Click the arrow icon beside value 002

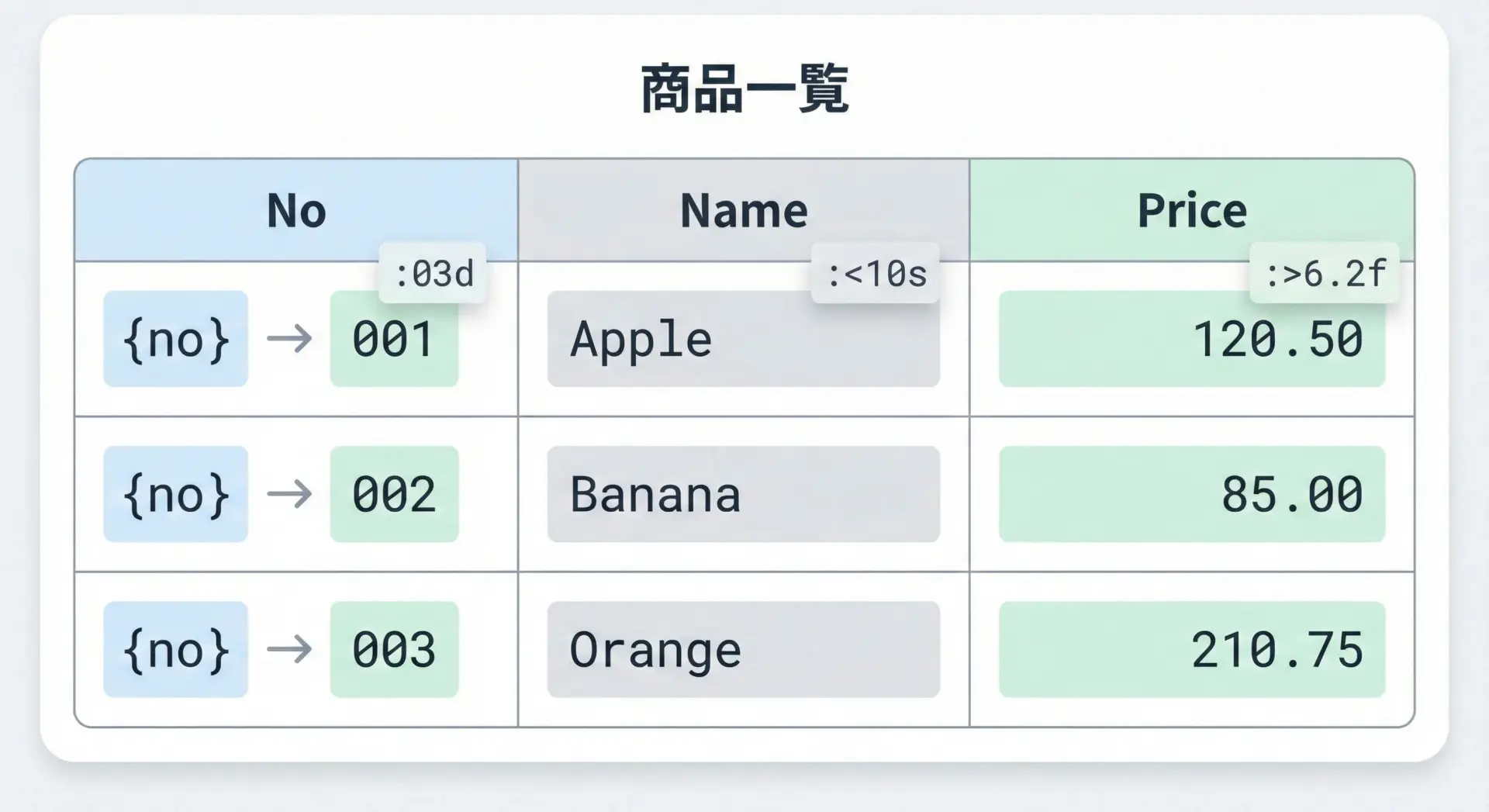(289, 494)
